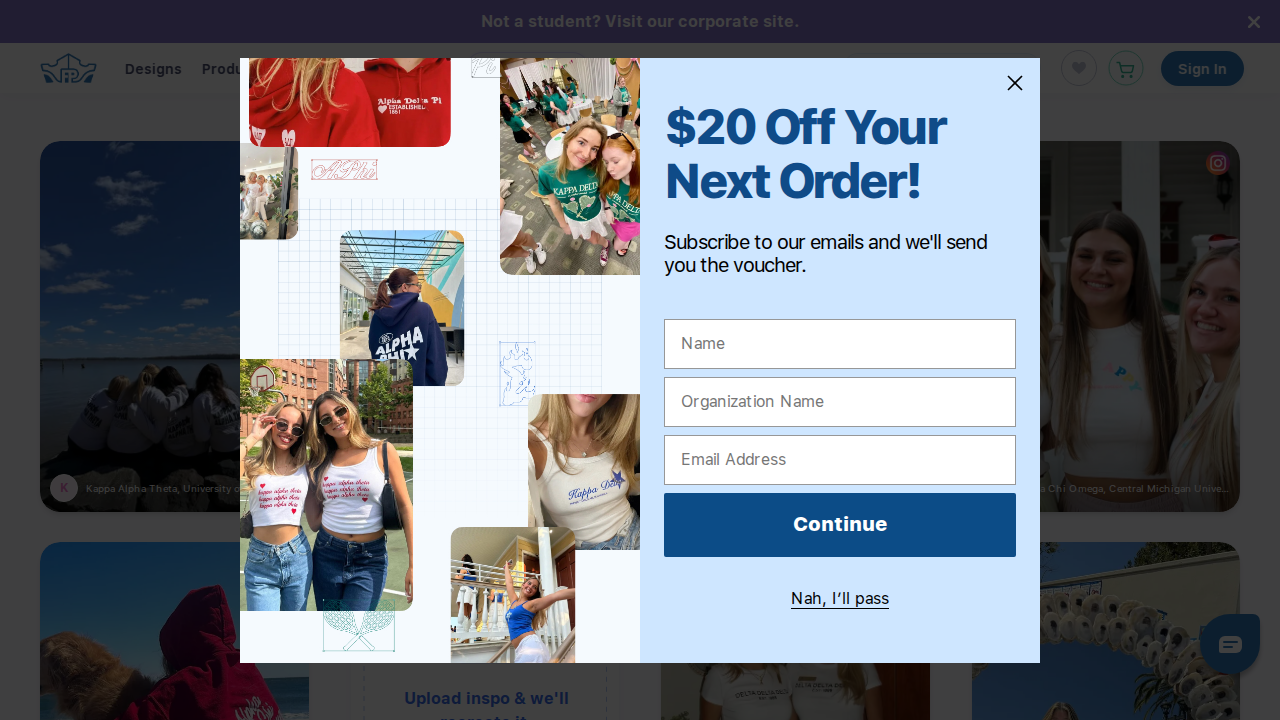The image size is (1280, 720).
Task: Click the site logo in header
Action: click(x=68, y=68)
